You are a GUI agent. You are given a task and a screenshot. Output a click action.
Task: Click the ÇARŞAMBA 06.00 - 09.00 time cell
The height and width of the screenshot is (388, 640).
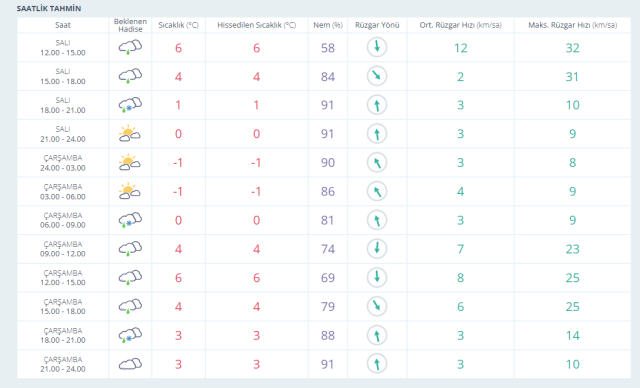tap(63, 220)
